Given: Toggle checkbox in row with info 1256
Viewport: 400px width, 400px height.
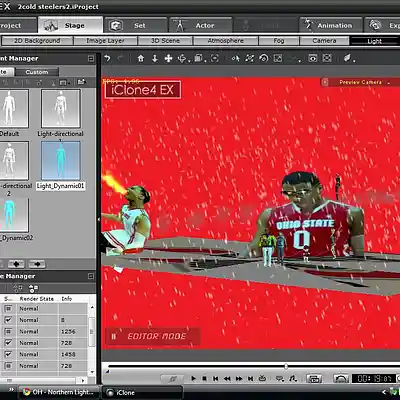Looking at the screenshot, I should [x=8, y=331].
